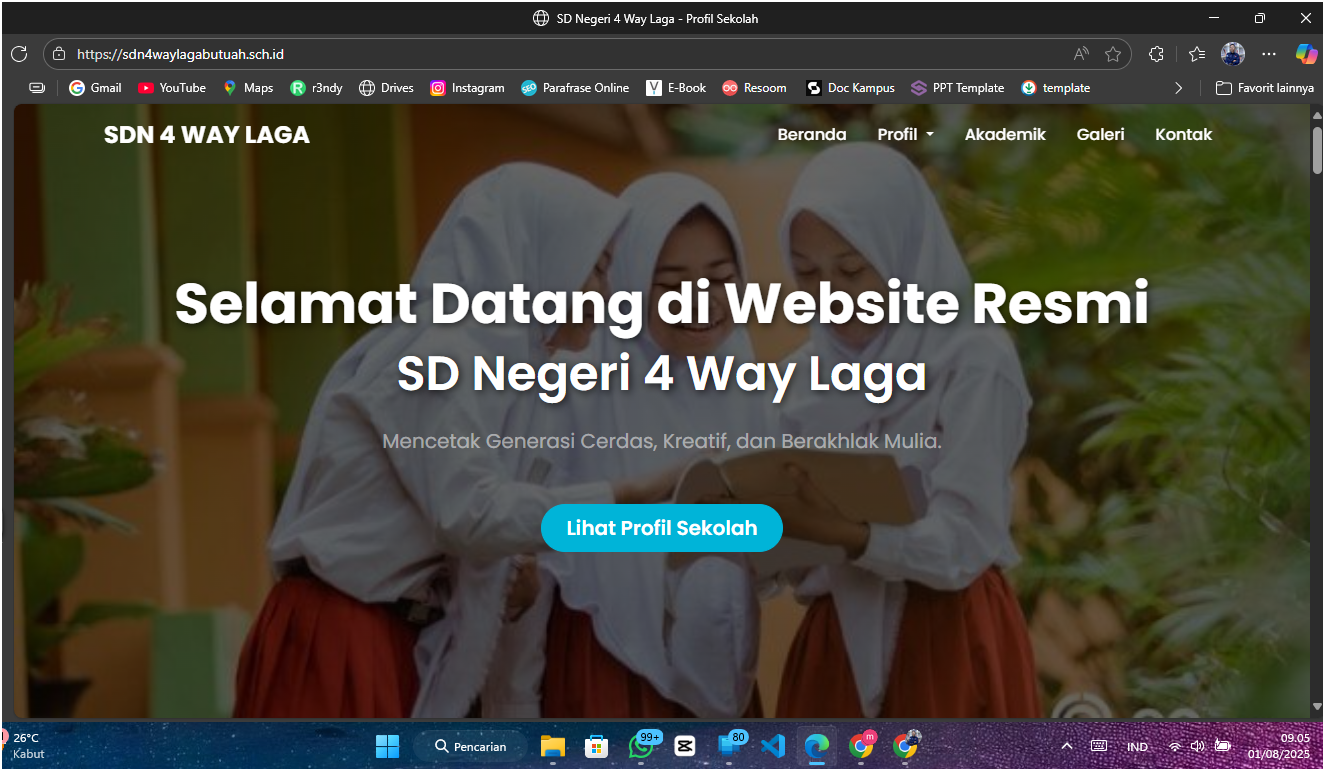1325x771 pixels.
Task: Show hidden favorites with the overflow chevron
Action: (1179, 87)
